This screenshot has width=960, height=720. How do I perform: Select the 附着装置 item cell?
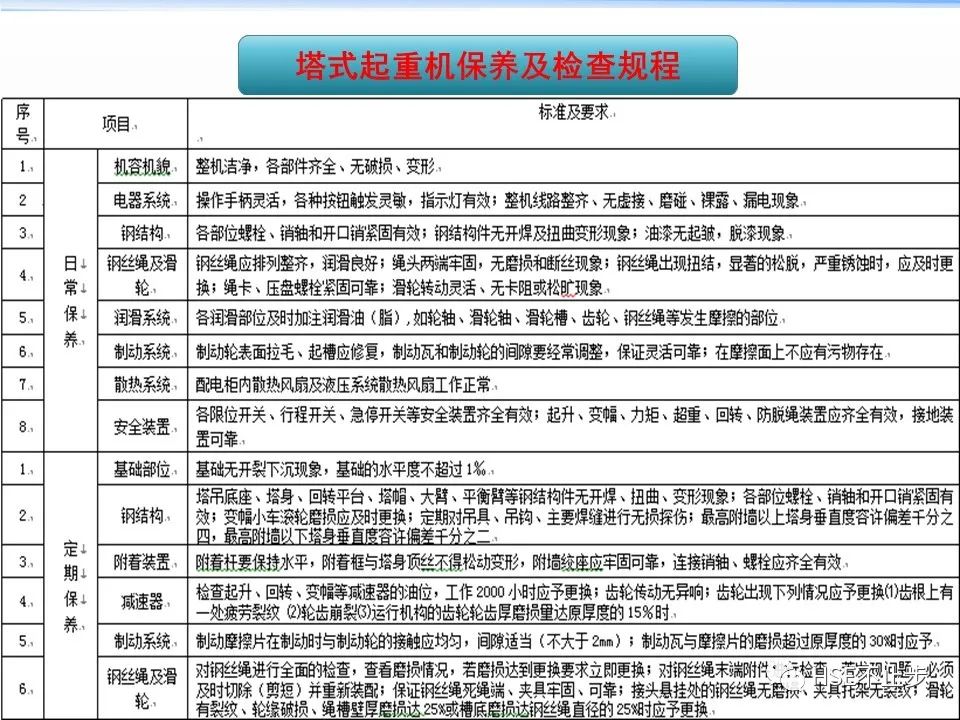(x=143, y=561)
